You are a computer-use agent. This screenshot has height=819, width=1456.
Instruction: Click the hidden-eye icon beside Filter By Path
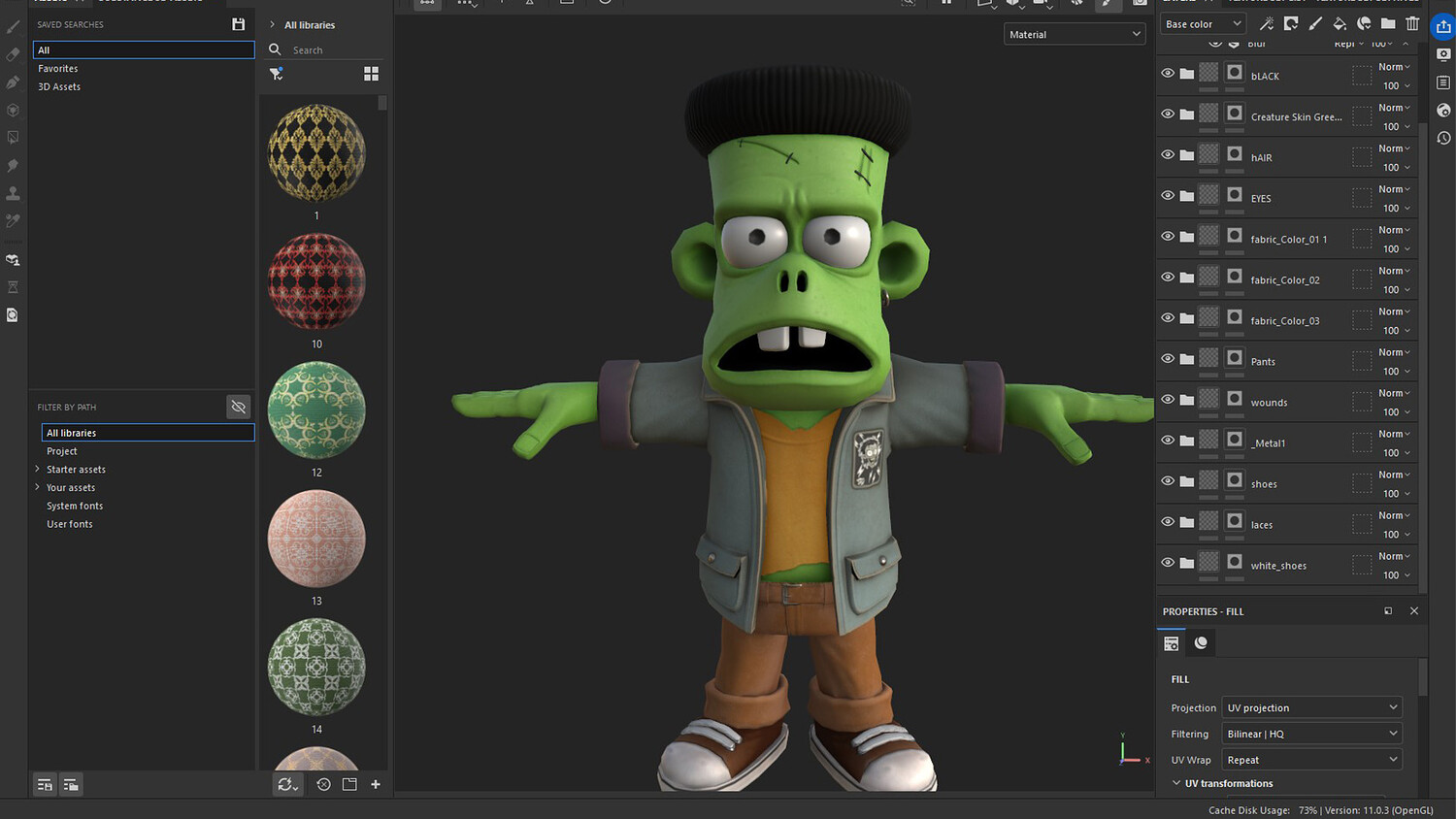tap(238, 407)
